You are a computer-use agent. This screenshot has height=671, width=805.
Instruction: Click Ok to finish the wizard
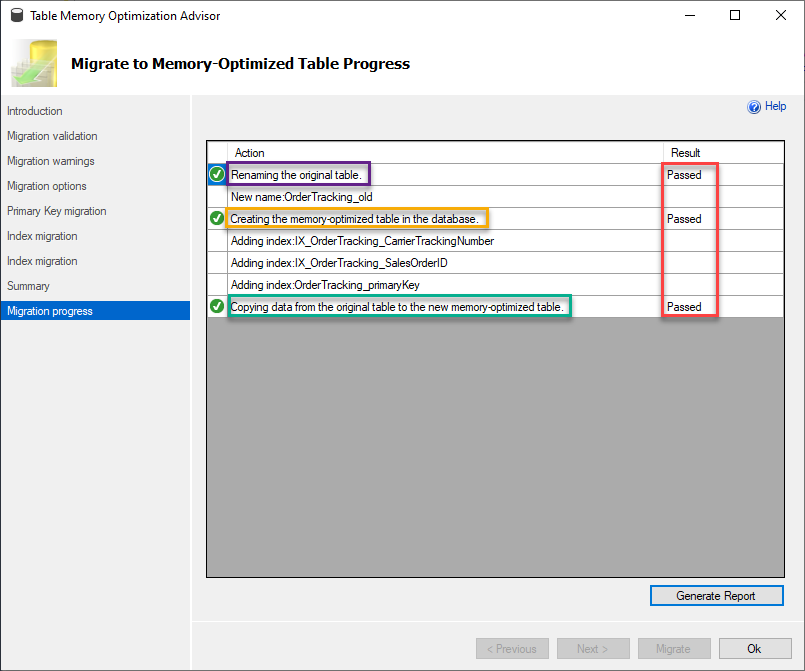(x=755, y=648)
